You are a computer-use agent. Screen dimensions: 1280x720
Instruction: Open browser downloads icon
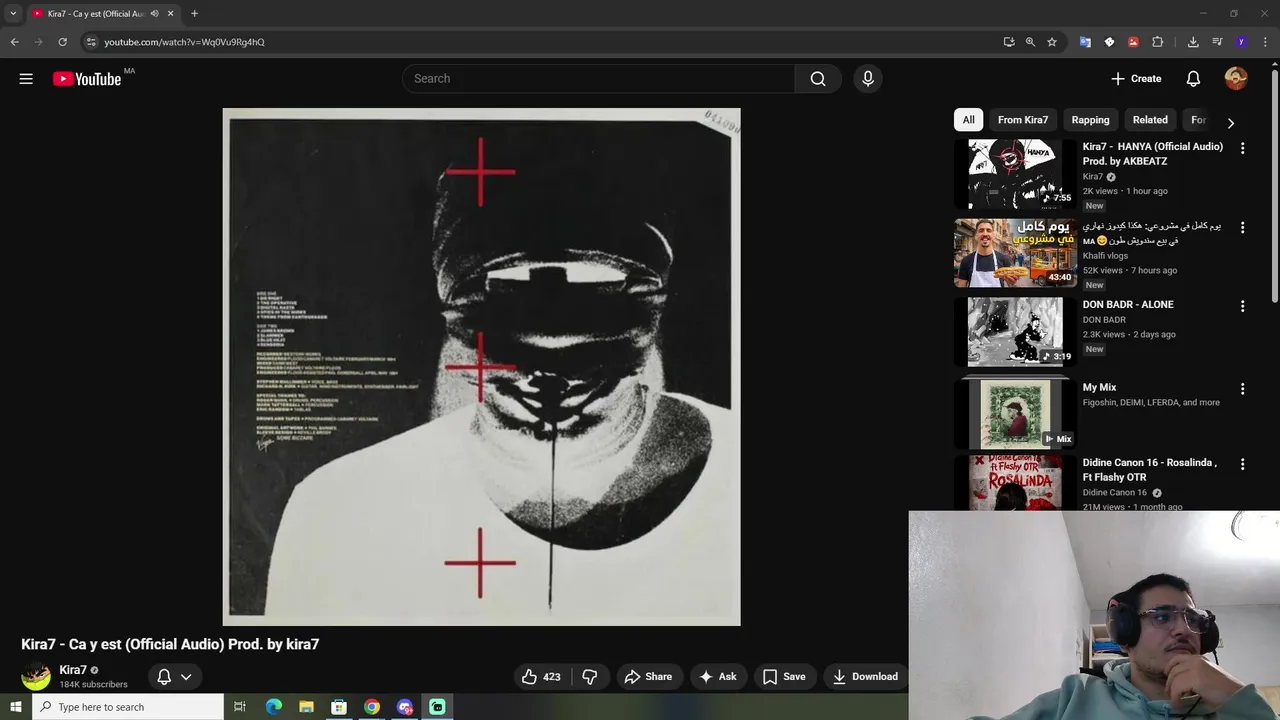tap(1193, 42)
